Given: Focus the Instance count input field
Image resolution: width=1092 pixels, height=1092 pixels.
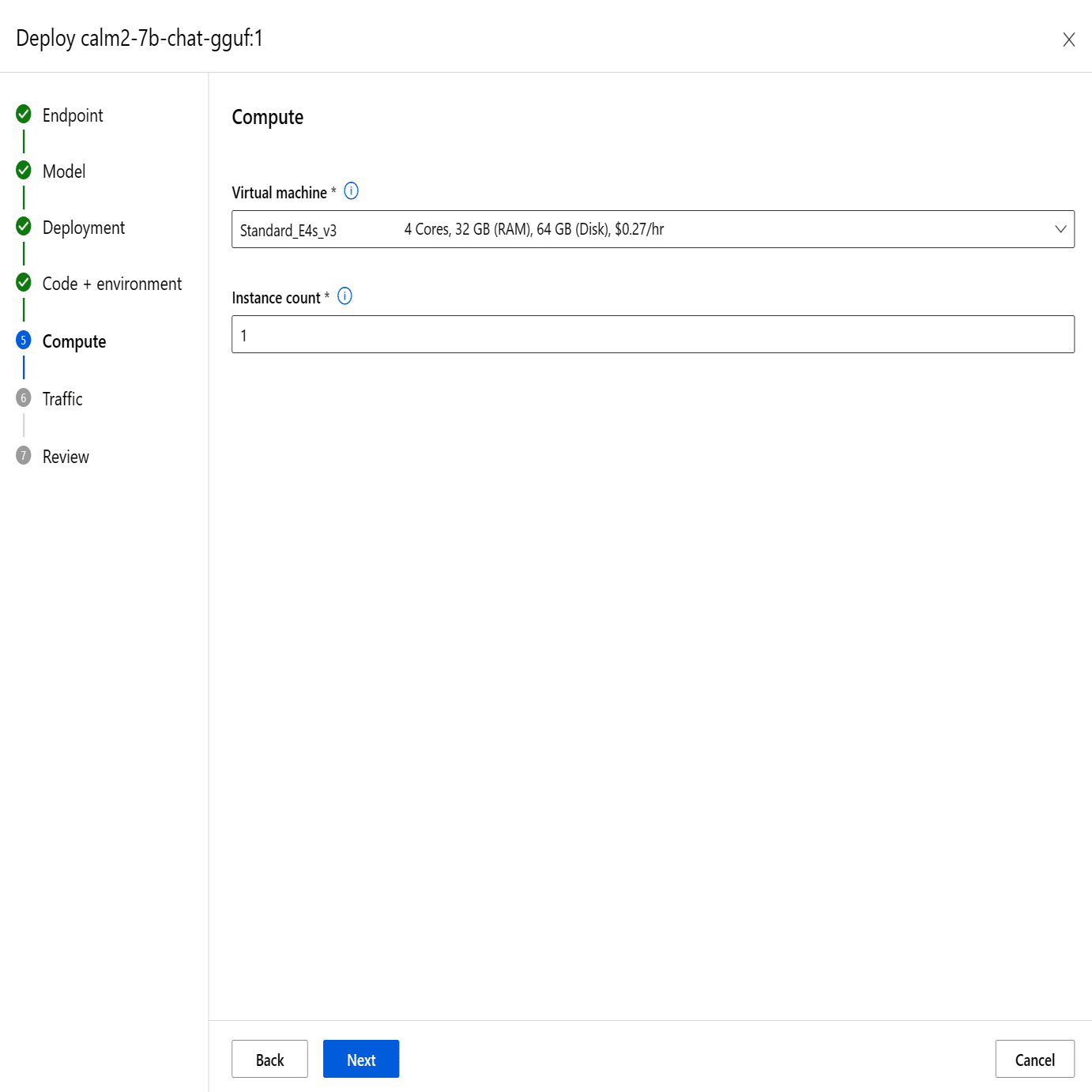Looking at the screenshot, I should [653, 334].
